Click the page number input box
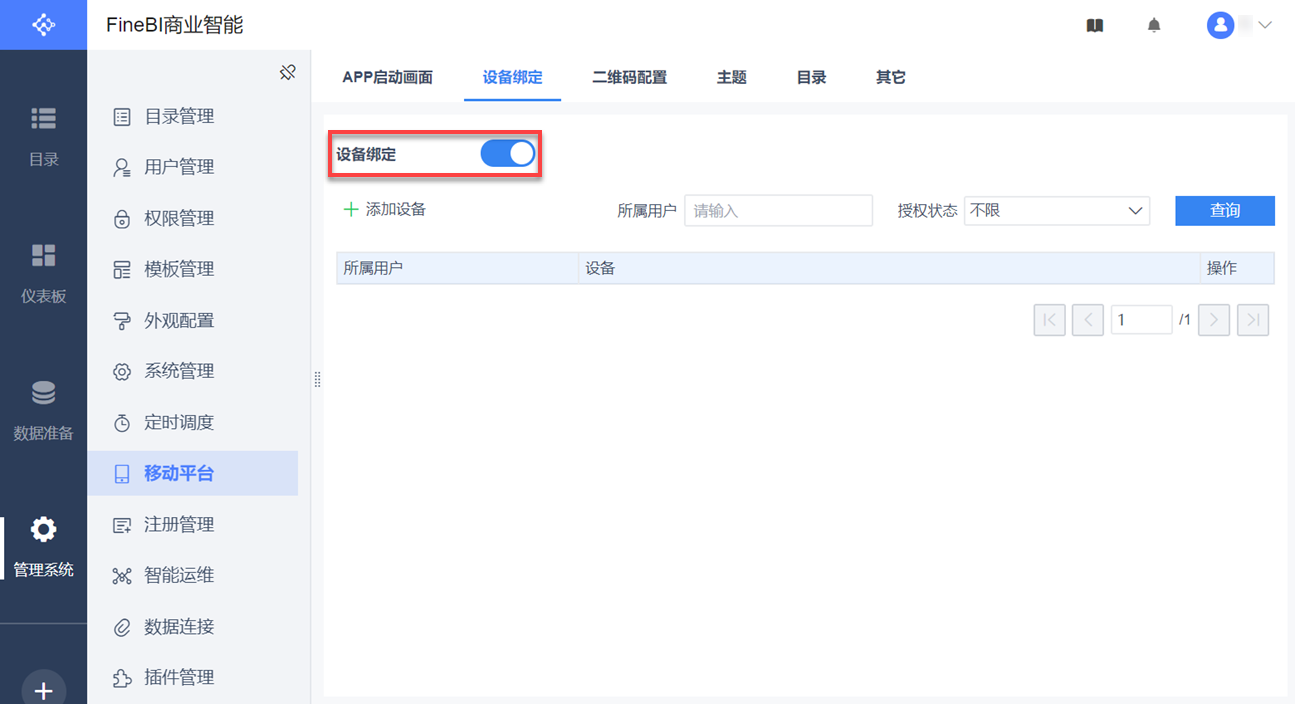Screen dimensions: 1295x704 (1141, 320)
